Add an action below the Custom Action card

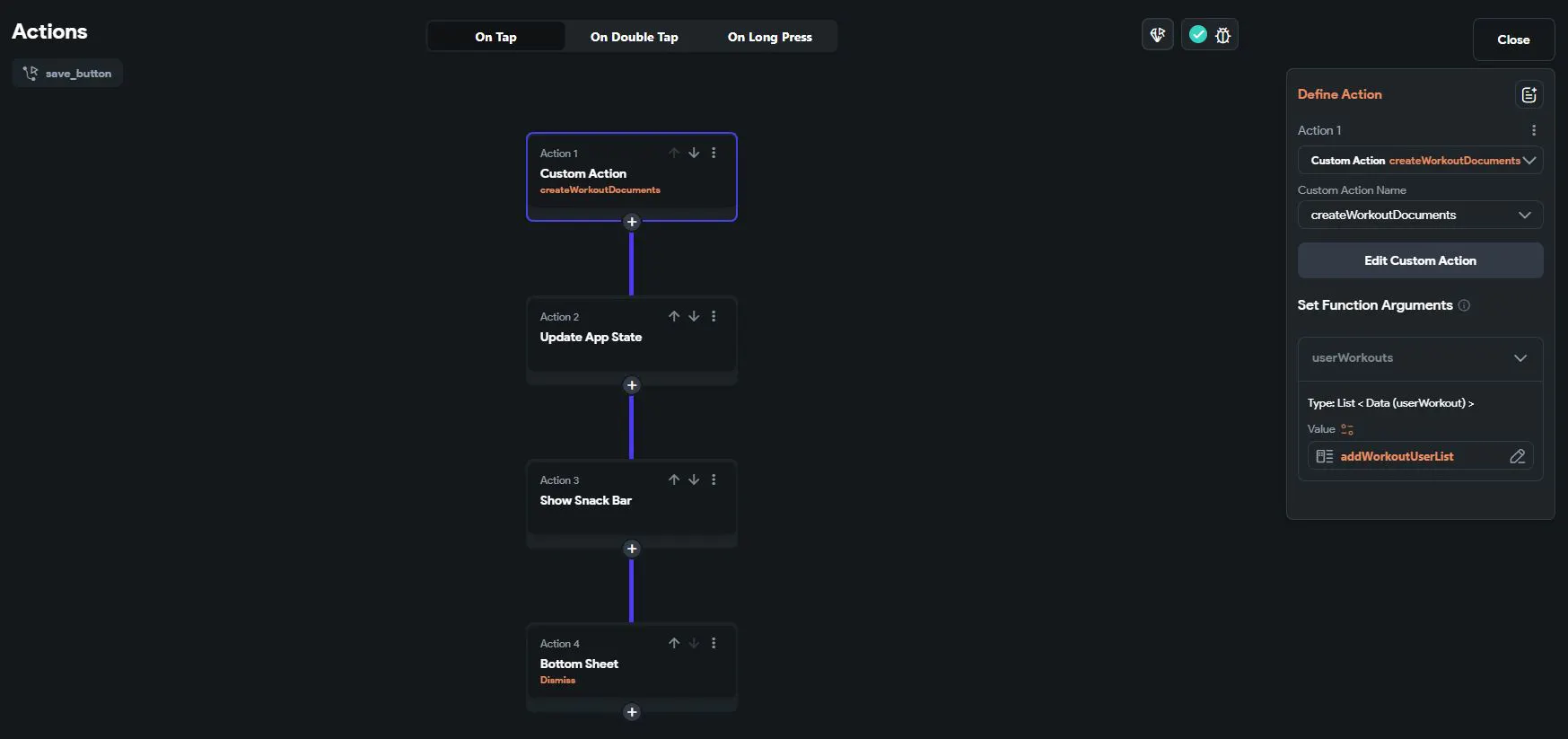632,222
